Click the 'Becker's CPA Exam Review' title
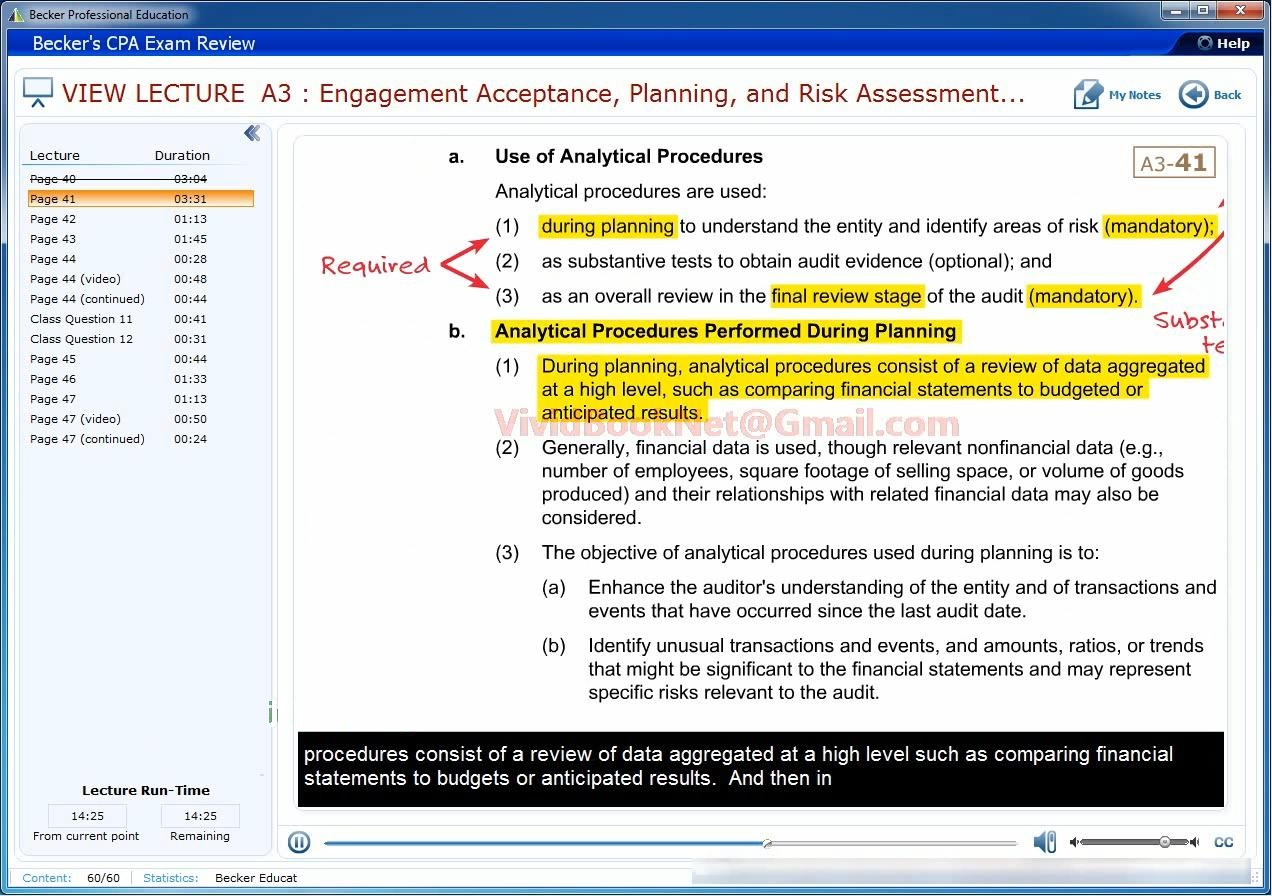Screen dimensions: 1272x896 tap(144, 43)
